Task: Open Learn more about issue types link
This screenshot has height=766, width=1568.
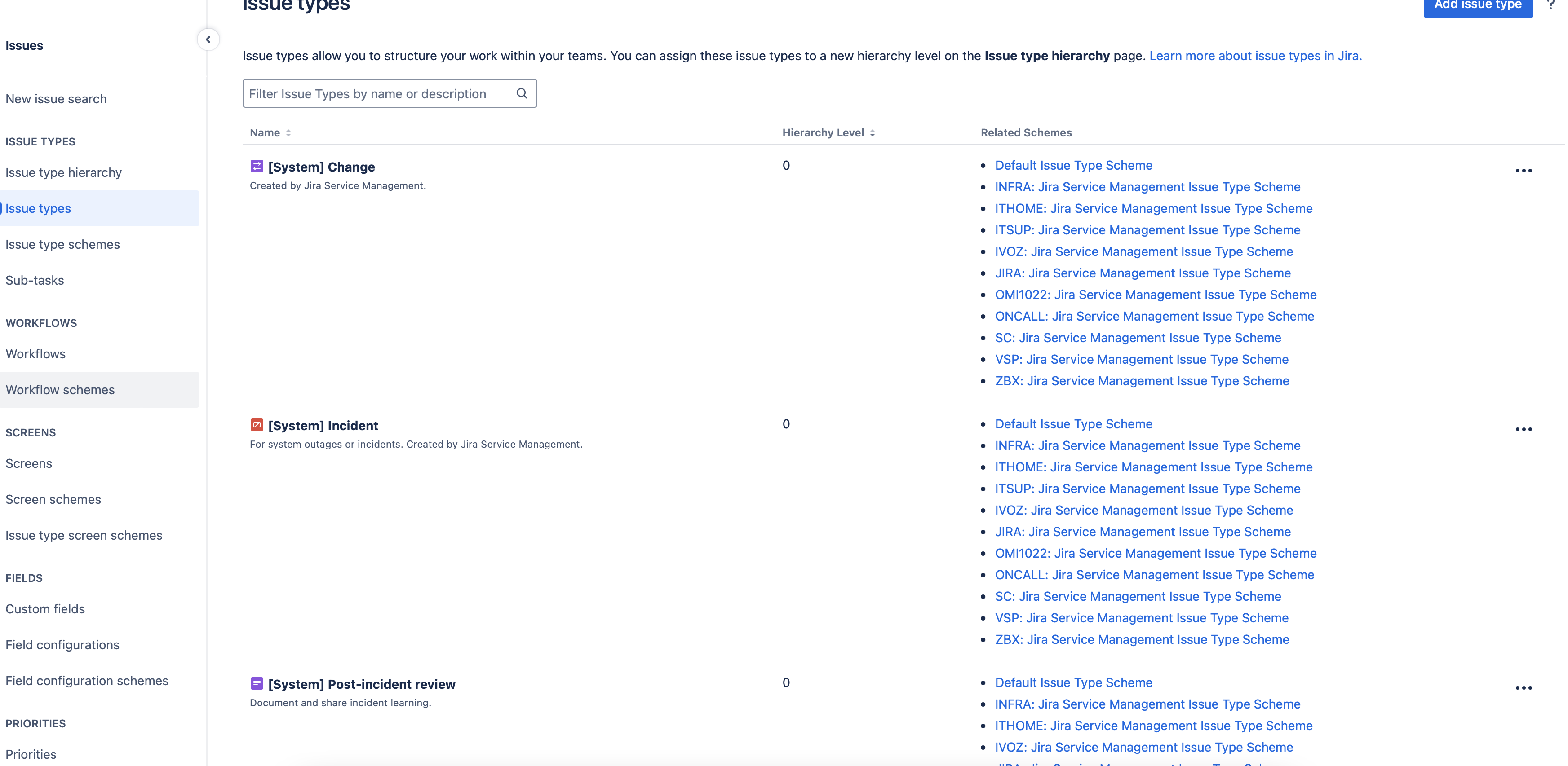Action: tap(1255, 56)
